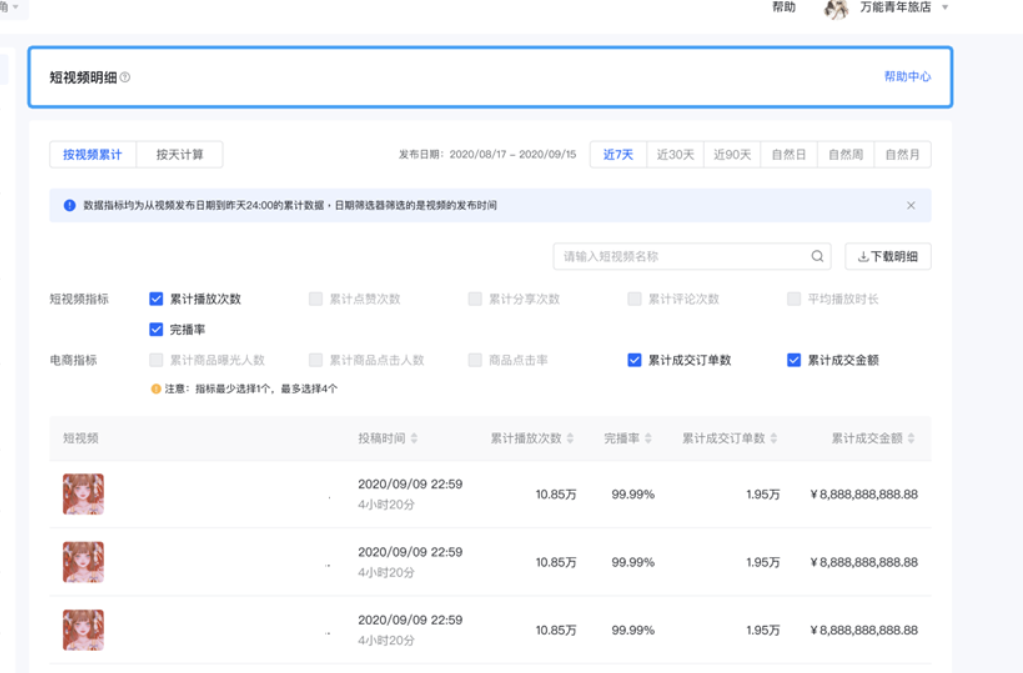Image resolution: width=1023 pixels, height=673 pixels.
Task: Click the 下载明细 download button
Action: pyautogui.click(x=887, y=257)
